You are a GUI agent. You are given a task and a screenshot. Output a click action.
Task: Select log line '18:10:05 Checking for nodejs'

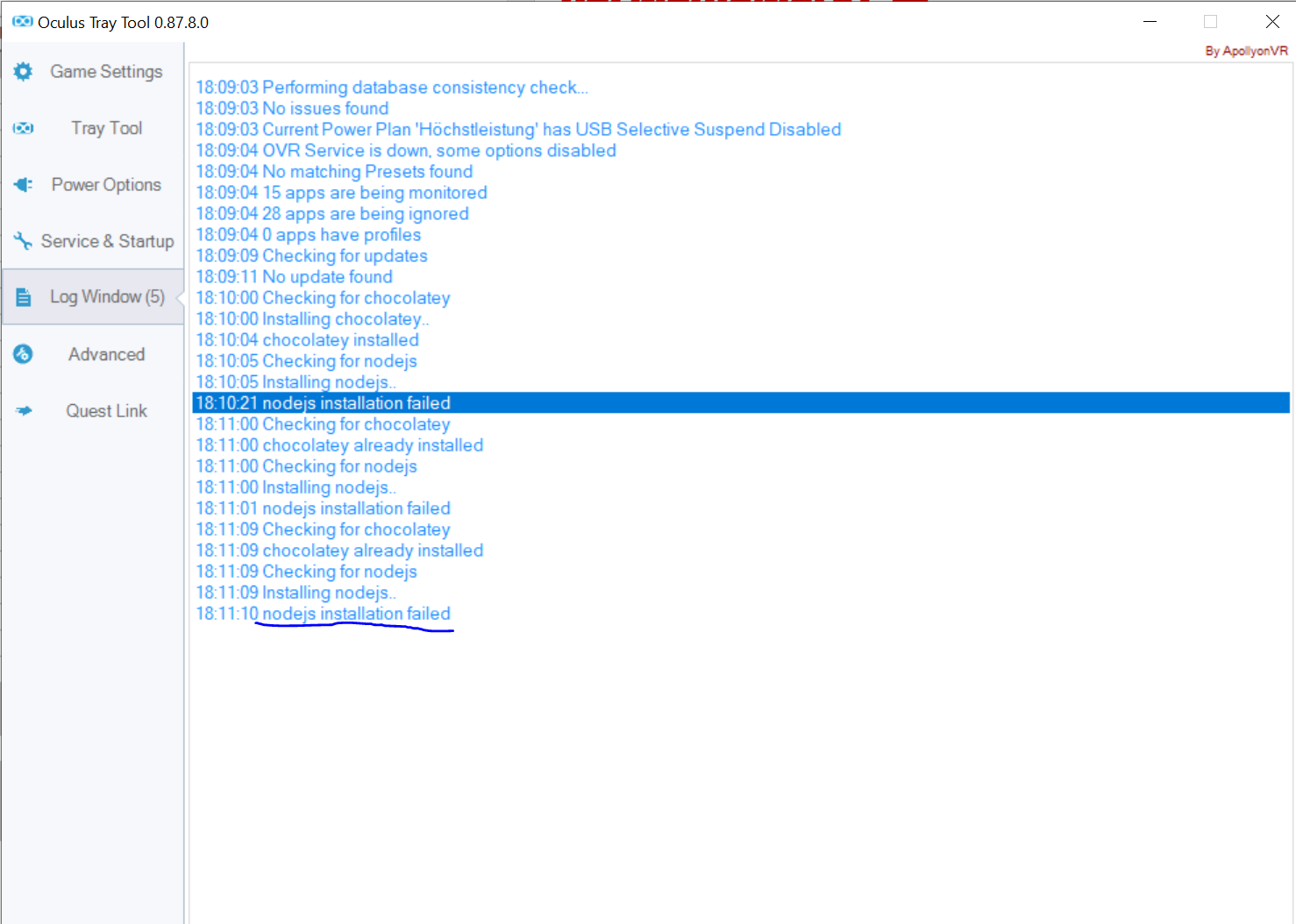306,361
